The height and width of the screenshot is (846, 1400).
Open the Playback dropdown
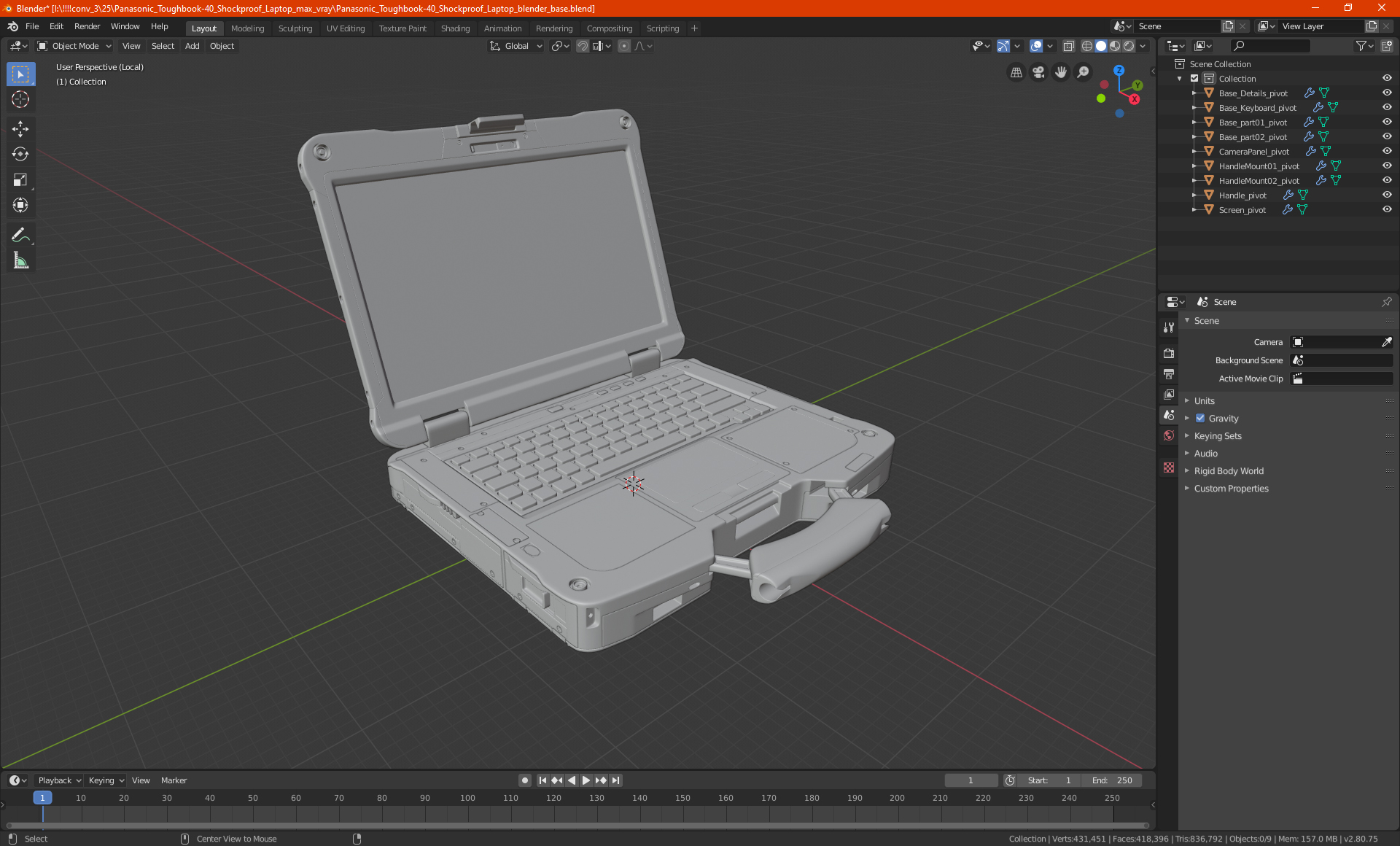pos(59,780)
